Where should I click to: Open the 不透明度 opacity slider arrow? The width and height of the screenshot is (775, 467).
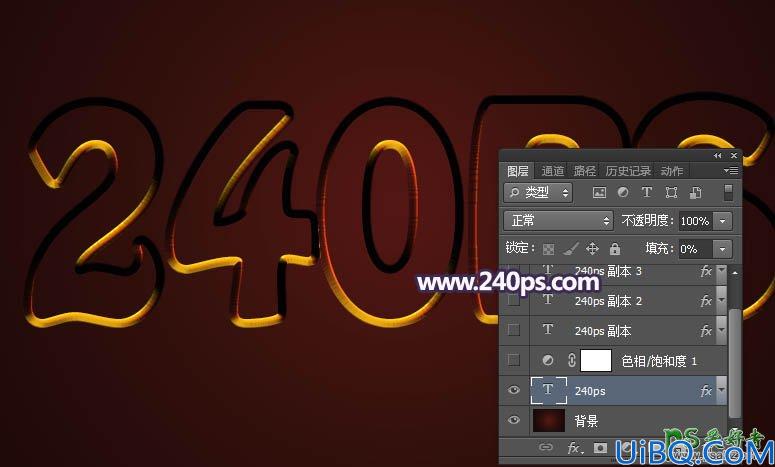tap(723, 221)
